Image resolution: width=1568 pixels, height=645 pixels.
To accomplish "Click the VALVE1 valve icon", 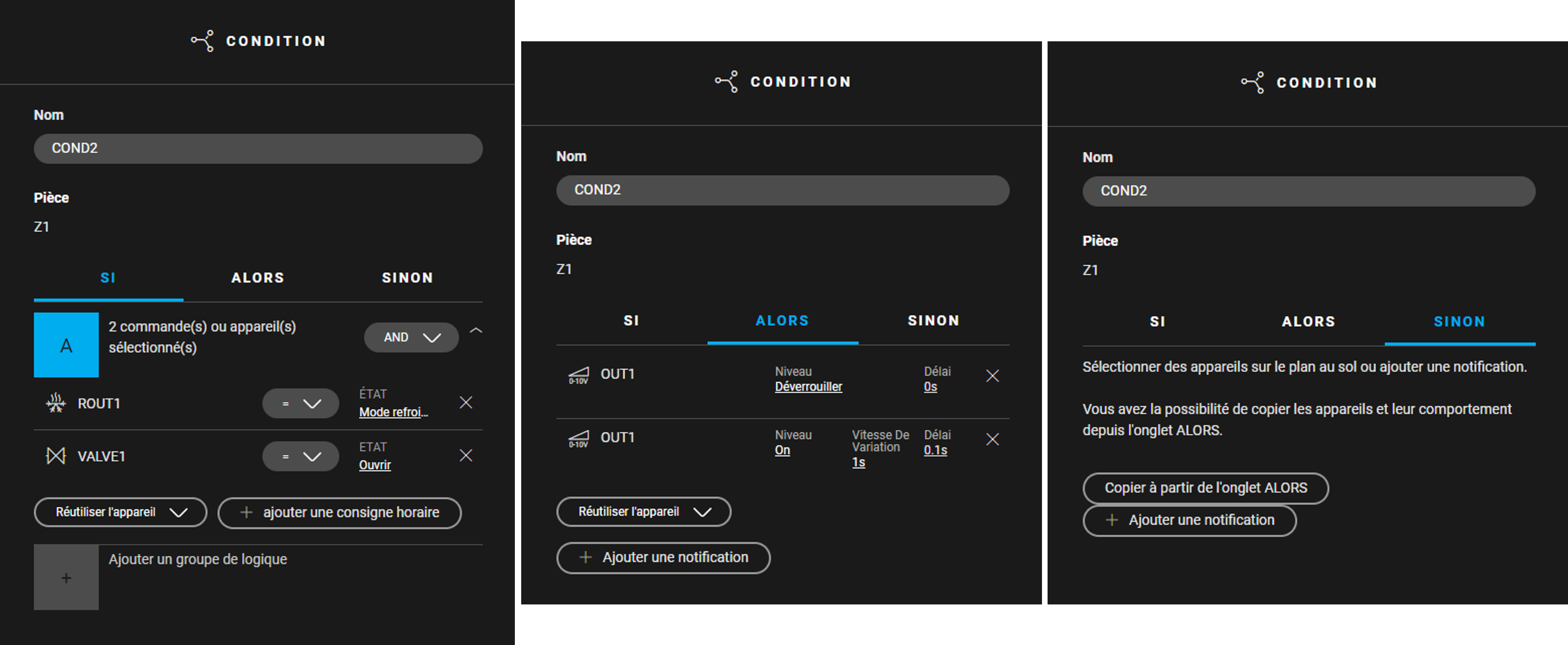I will pyautogui.click(x=56, y=456).
